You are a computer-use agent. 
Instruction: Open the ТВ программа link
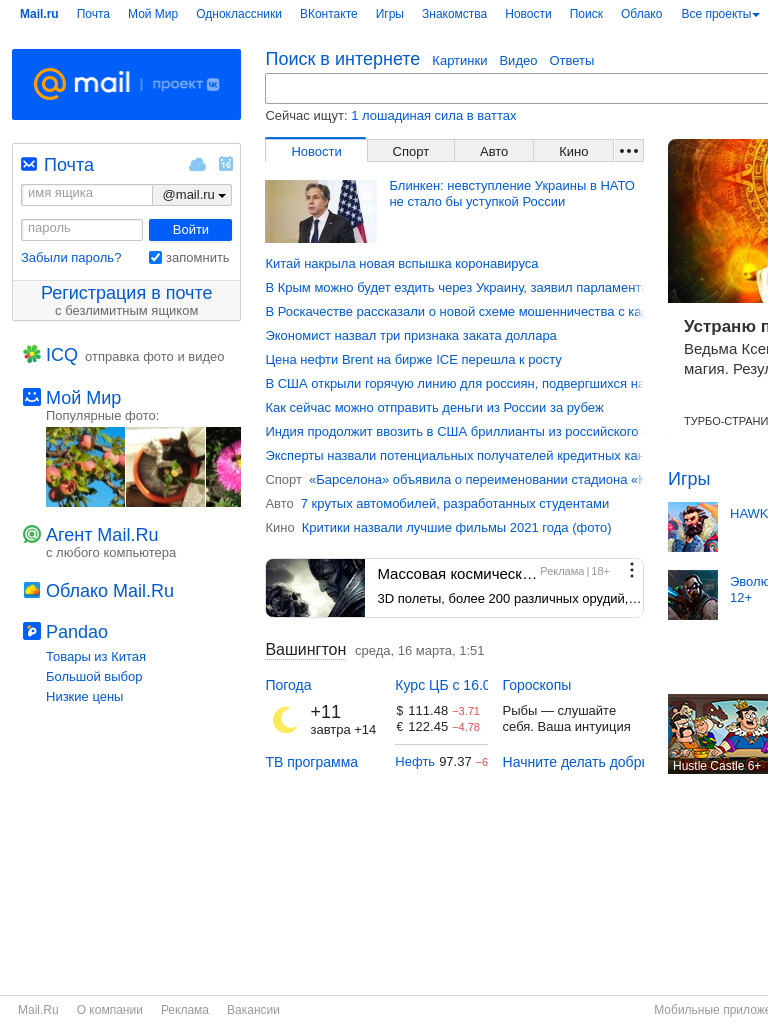pyautogui.click(x=312, y=762)
